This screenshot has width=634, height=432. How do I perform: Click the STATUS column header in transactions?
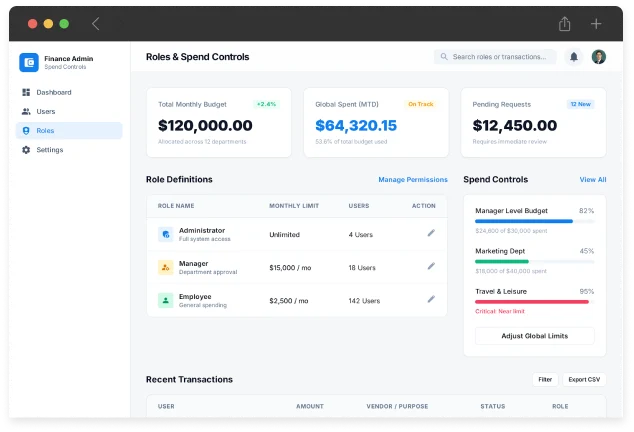(492, 406)
